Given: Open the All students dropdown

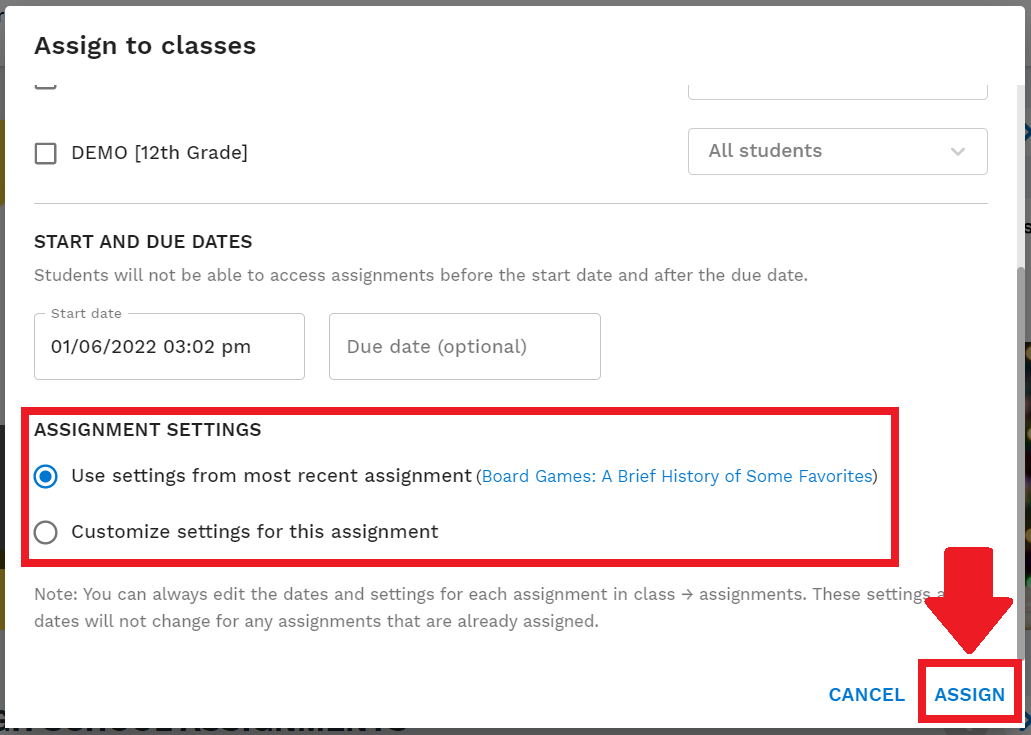Looking at the screenshot, I should coord(838,151).
